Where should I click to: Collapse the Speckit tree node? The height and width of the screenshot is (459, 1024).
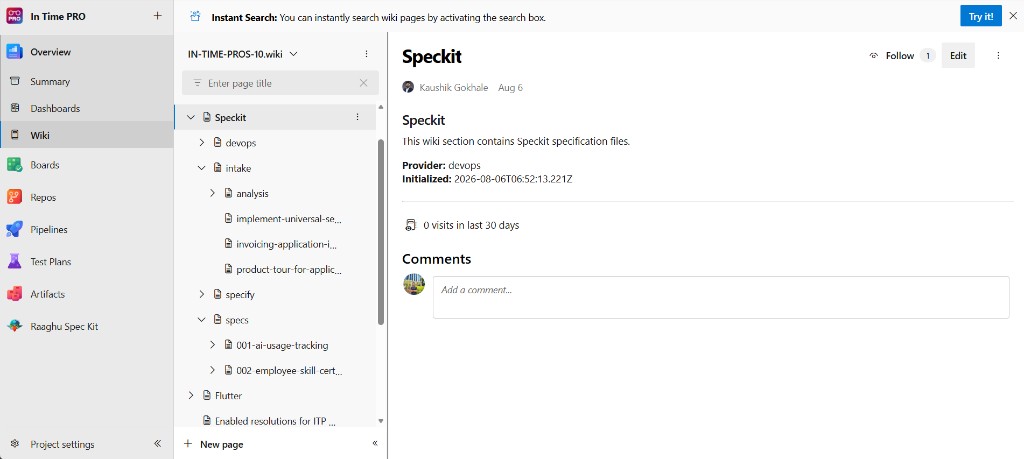191,117
